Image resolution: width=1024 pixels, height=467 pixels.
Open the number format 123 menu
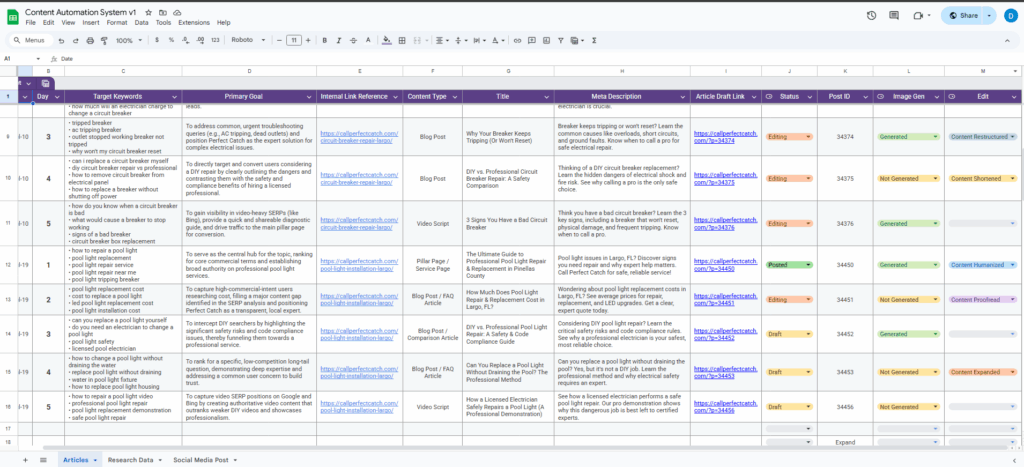216,40
